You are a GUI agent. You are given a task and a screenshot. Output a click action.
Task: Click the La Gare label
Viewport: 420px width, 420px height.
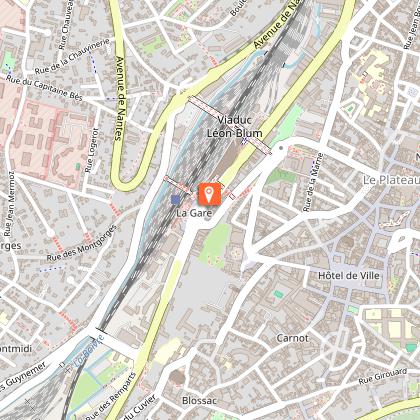coord(194,213)
